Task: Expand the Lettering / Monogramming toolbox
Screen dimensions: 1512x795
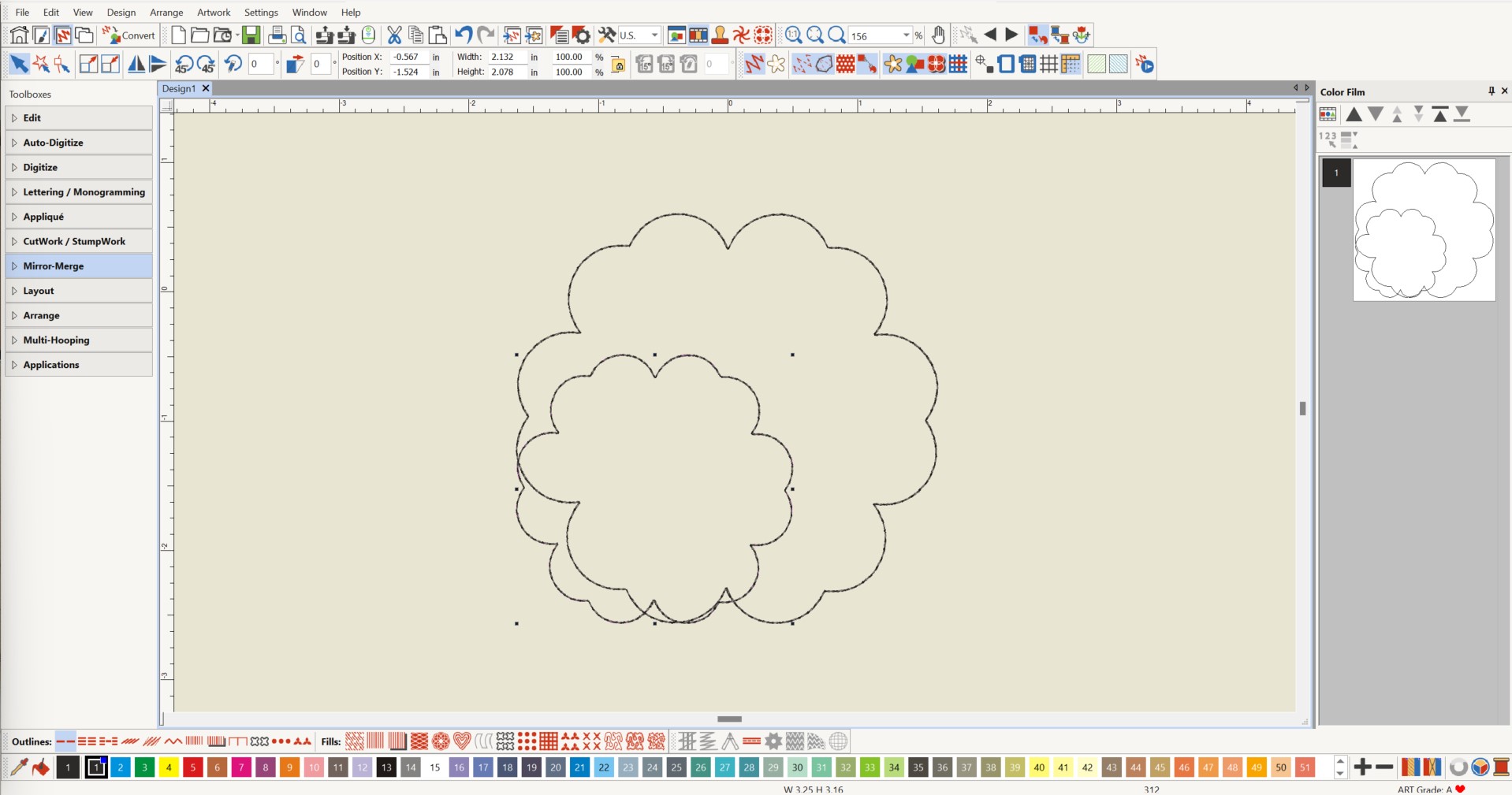Action: [79, 192]
